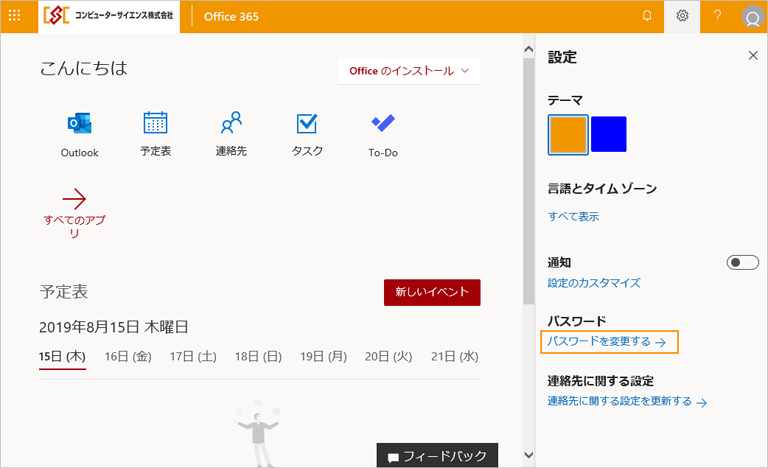This screenshot has height=468, width=768.
Task: Click パスワードを変更する link
Action: [x=609, y=342]
